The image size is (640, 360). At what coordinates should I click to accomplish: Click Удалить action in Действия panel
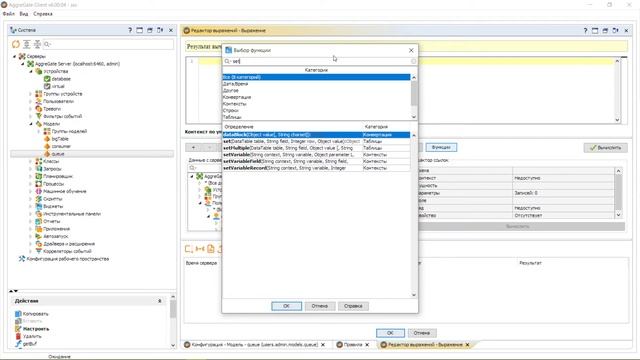point(28,336)
